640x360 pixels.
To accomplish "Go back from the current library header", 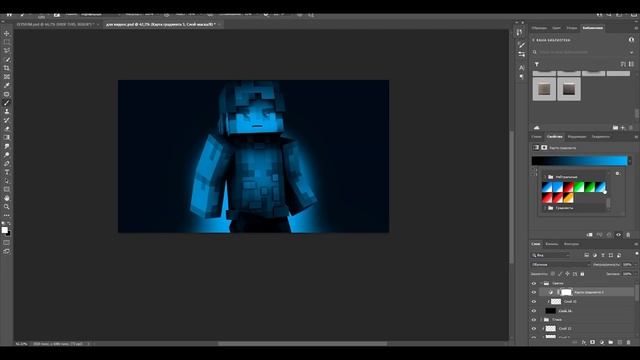I will pyautogui.click(x=533, y=40).
